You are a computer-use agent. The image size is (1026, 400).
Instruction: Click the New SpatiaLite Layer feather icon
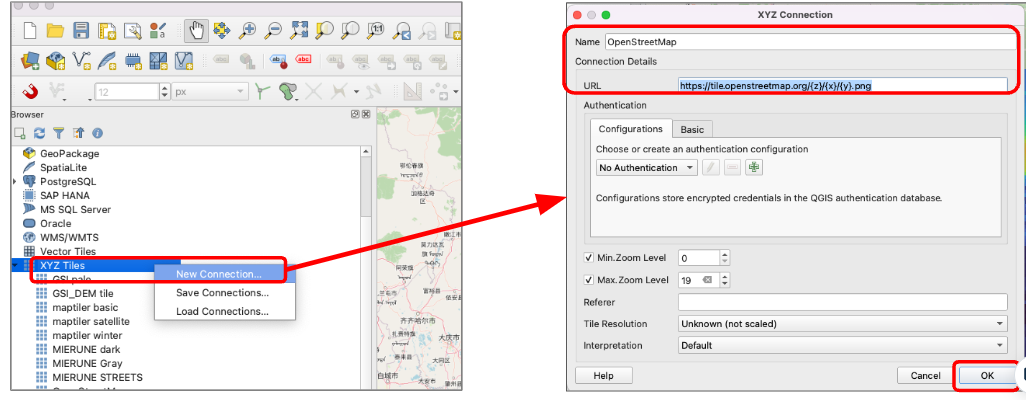click(107, 61)
